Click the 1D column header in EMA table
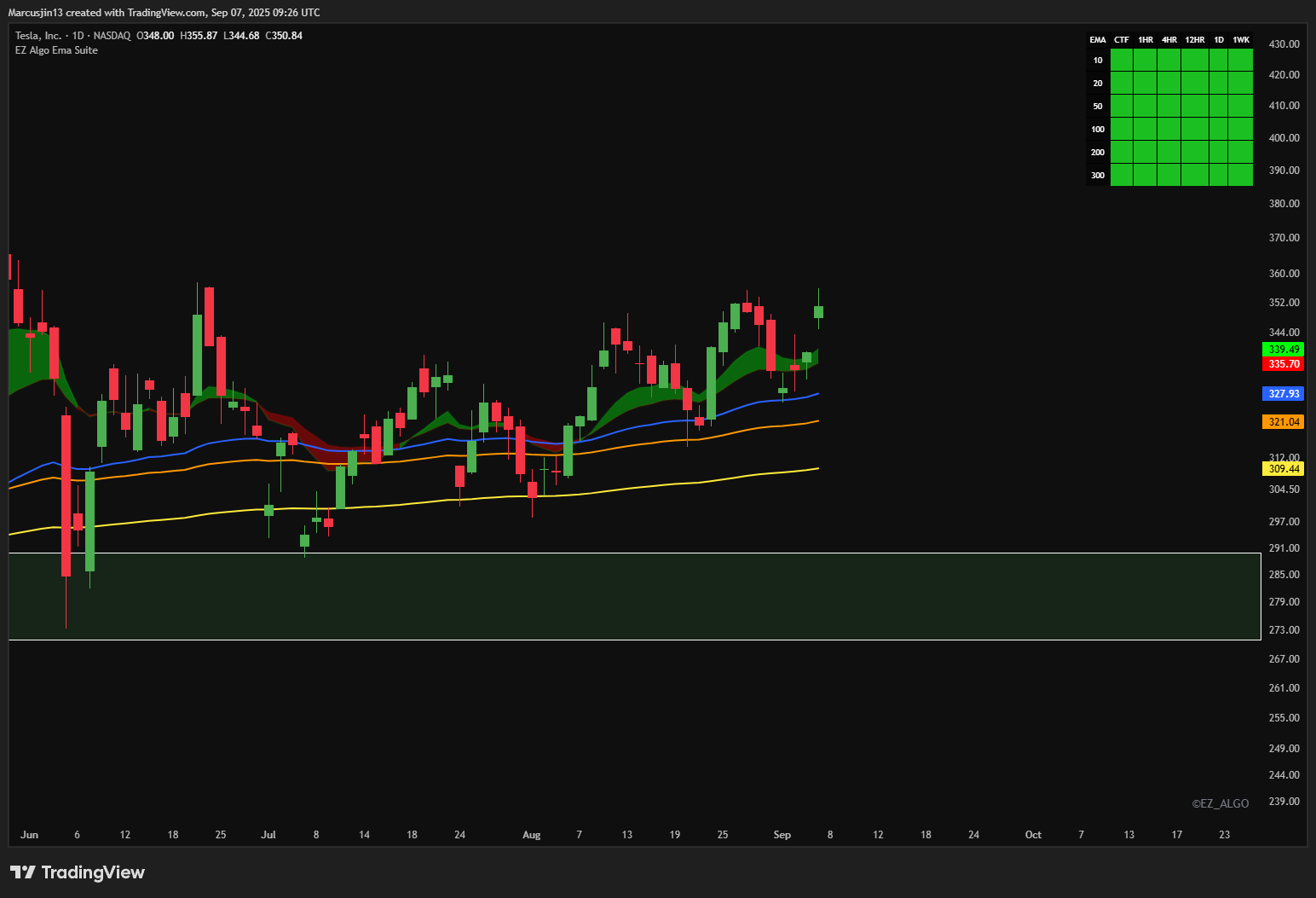 coord(1219,40)
